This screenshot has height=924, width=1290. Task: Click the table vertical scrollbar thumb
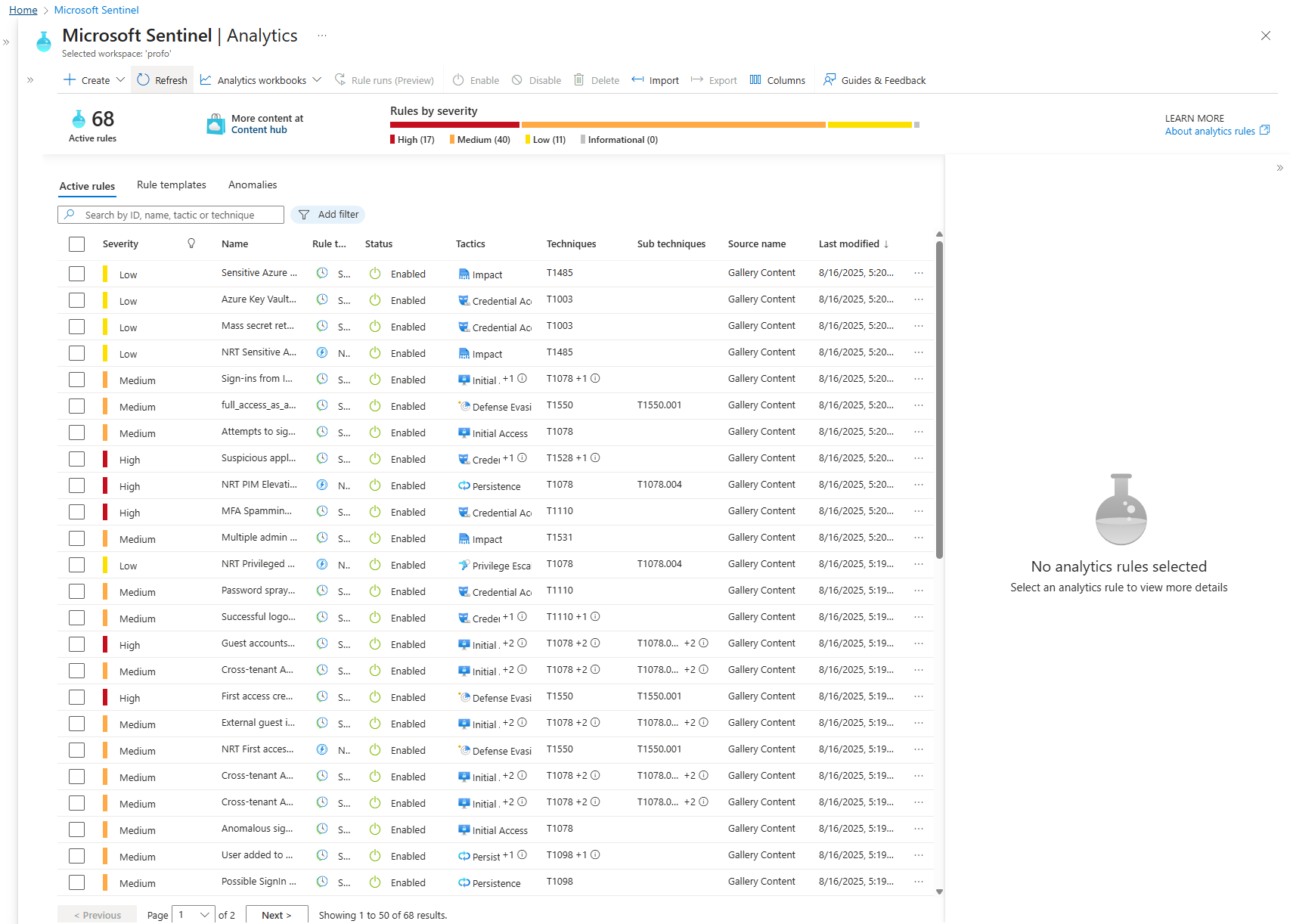pyautogui.click(x=939, y=399)
